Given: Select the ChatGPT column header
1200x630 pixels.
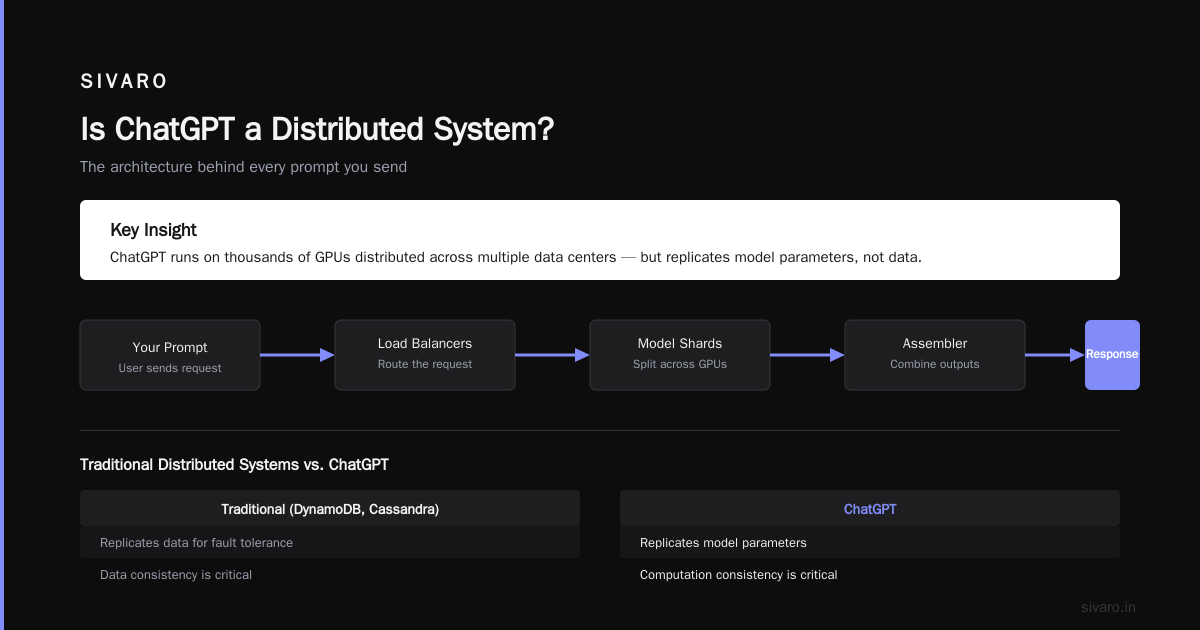Looking at the screenshot, I should point(870,508).
